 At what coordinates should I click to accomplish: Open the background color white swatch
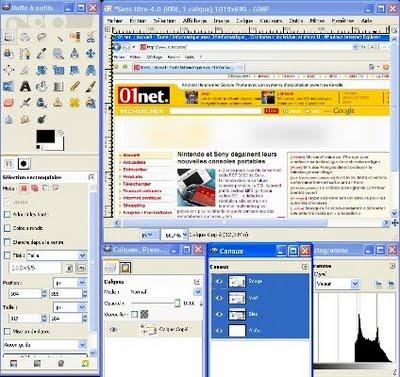(60, 145)
